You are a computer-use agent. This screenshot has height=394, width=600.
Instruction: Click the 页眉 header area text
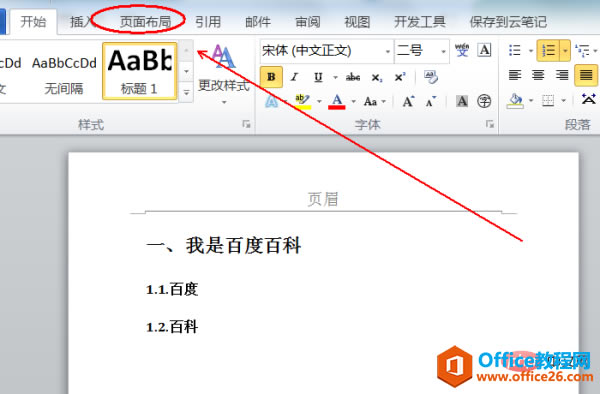click(323, 199)
